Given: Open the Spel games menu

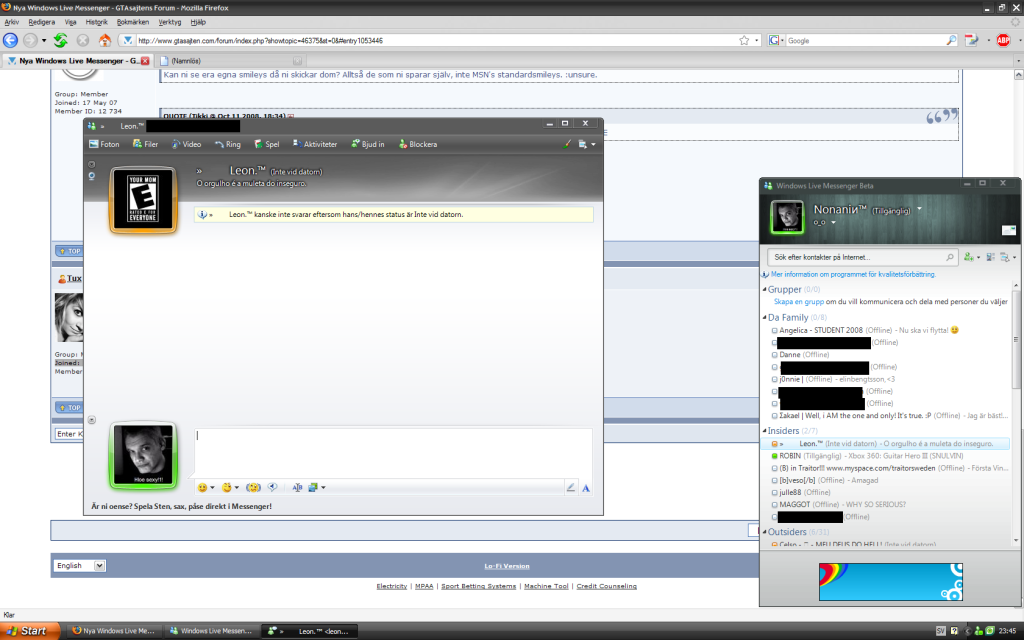Looking at the screenshot, I should pyautogui.click(x=266, y=144).
